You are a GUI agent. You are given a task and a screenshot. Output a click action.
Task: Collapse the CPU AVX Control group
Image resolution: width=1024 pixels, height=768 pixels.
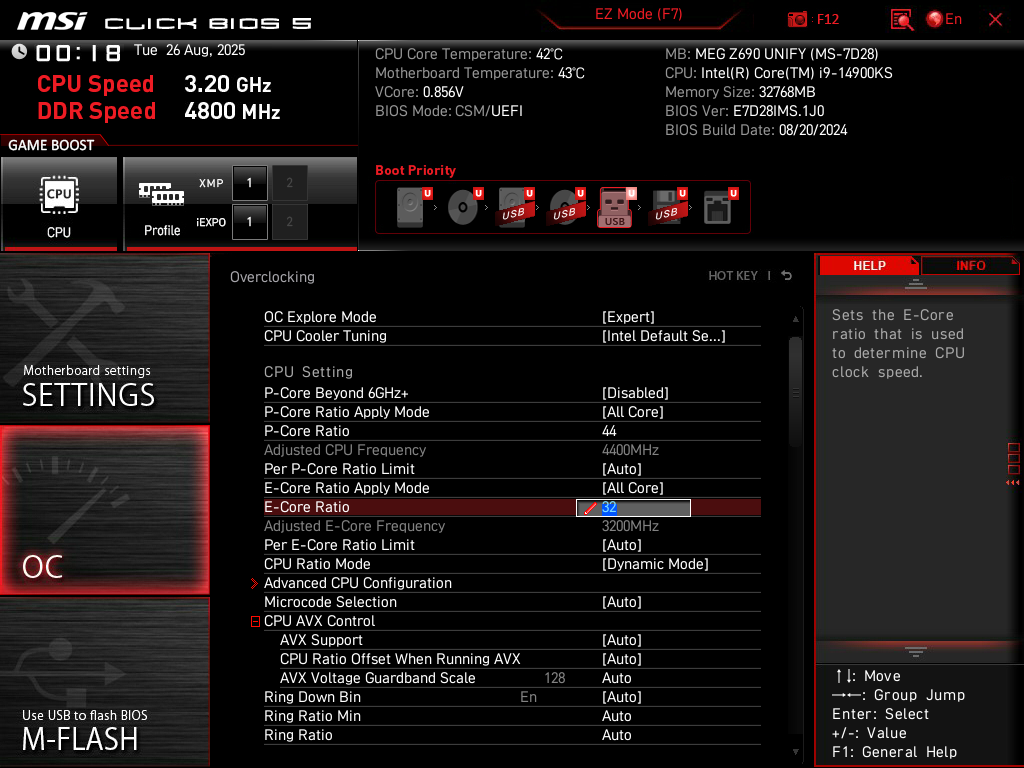click(255, 621)
